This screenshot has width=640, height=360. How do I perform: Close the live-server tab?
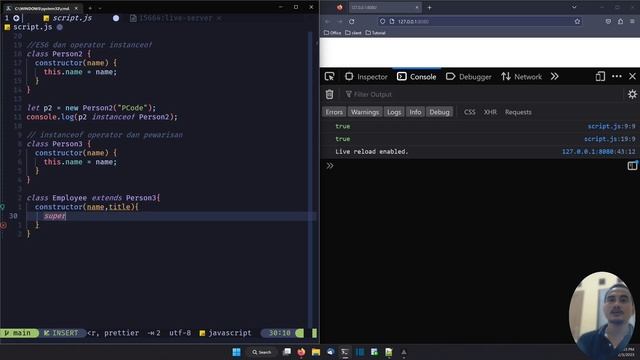point(219,18)
